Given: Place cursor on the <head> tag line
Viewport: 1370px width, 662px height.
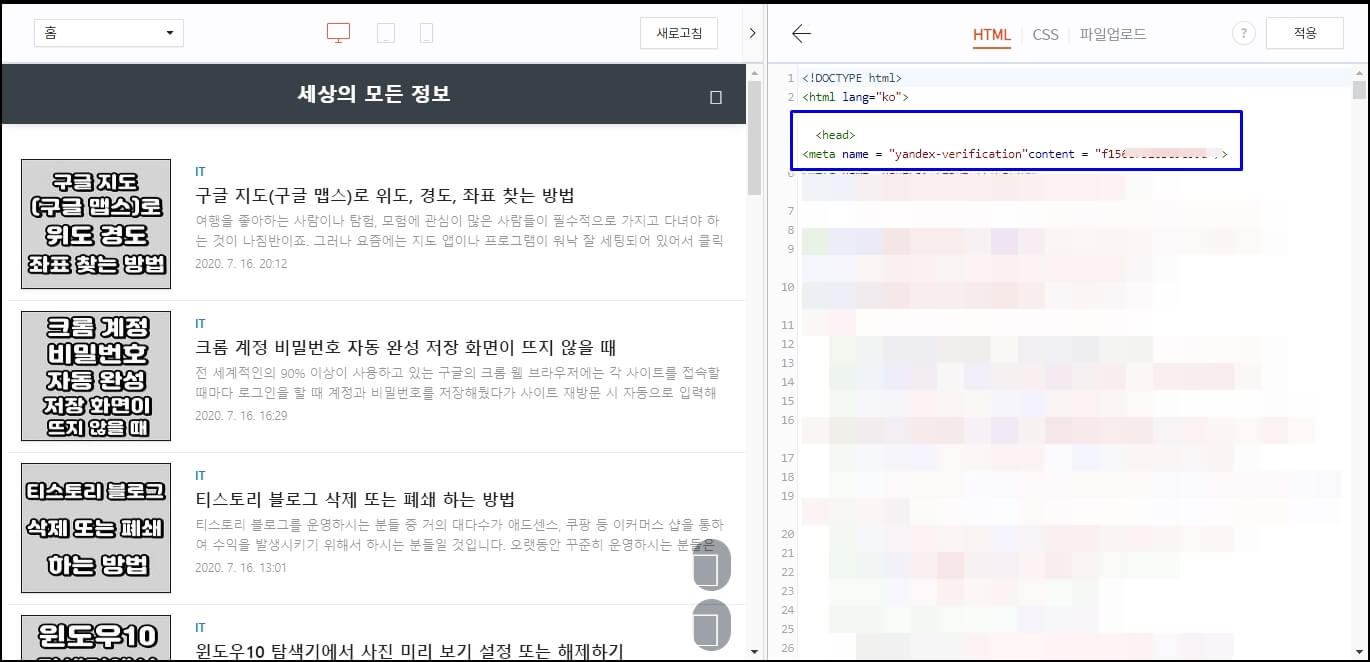Looking at the screenshot, I should (835, 135).
